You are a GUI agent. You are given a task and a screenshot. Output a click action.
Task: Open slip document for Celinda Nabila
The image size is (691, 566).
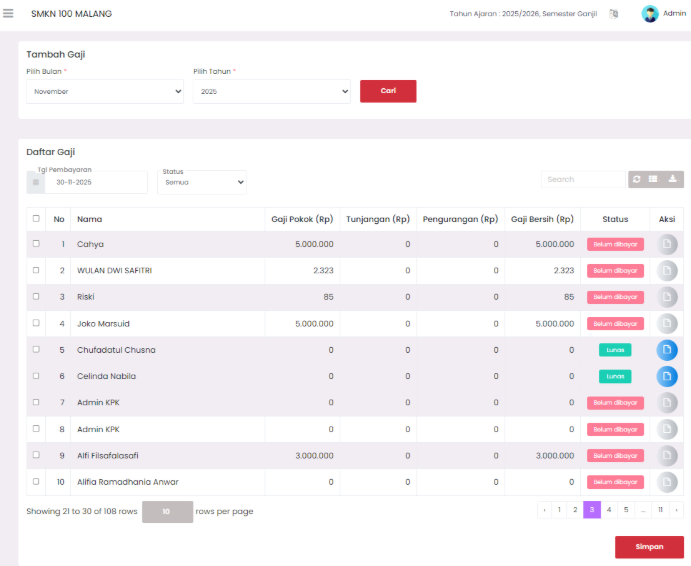coord(667,376)
